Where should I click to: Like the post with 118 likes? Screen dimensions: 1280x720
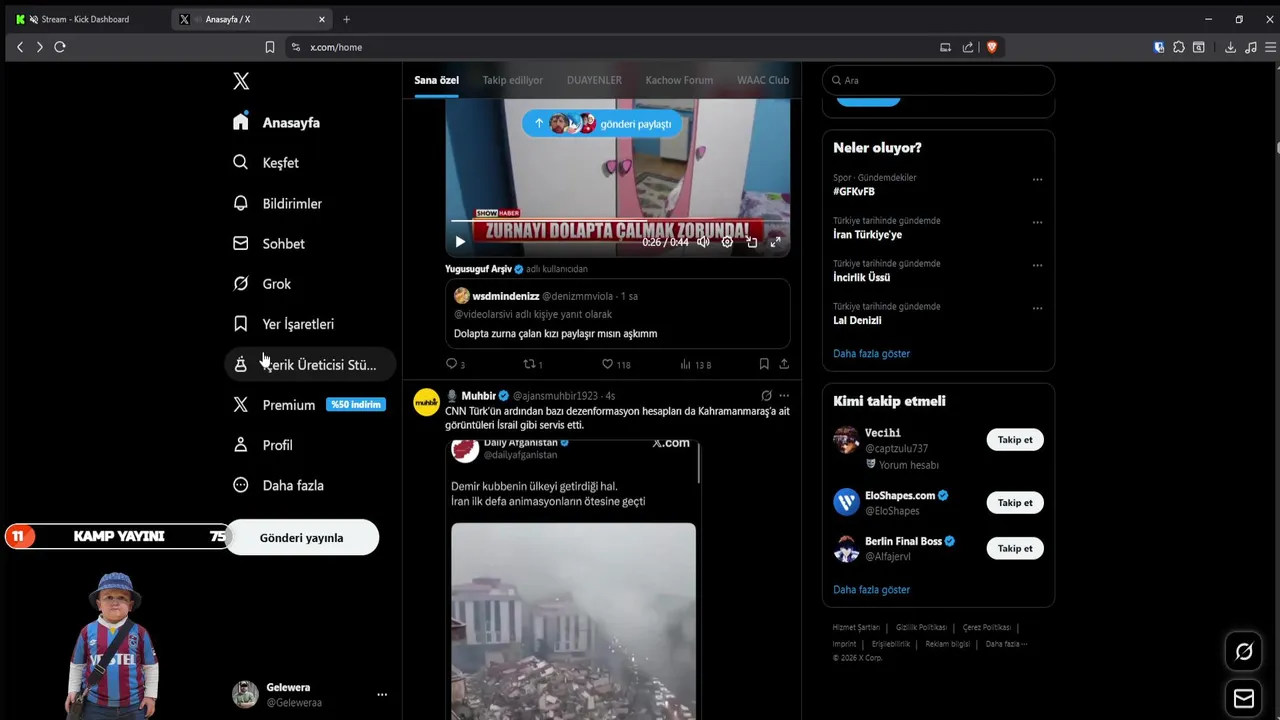pos(616,365)
